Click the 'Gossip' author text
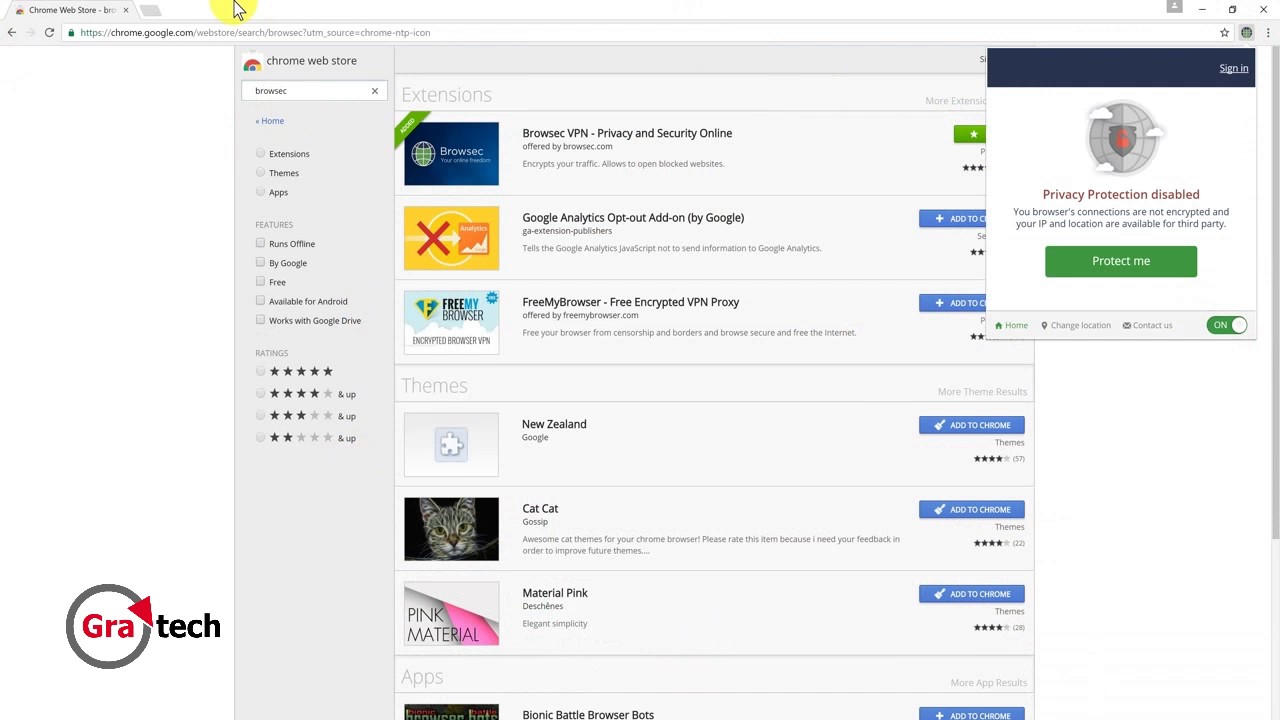Viewport: 1280px width, 720px height. tap(535, 522)
